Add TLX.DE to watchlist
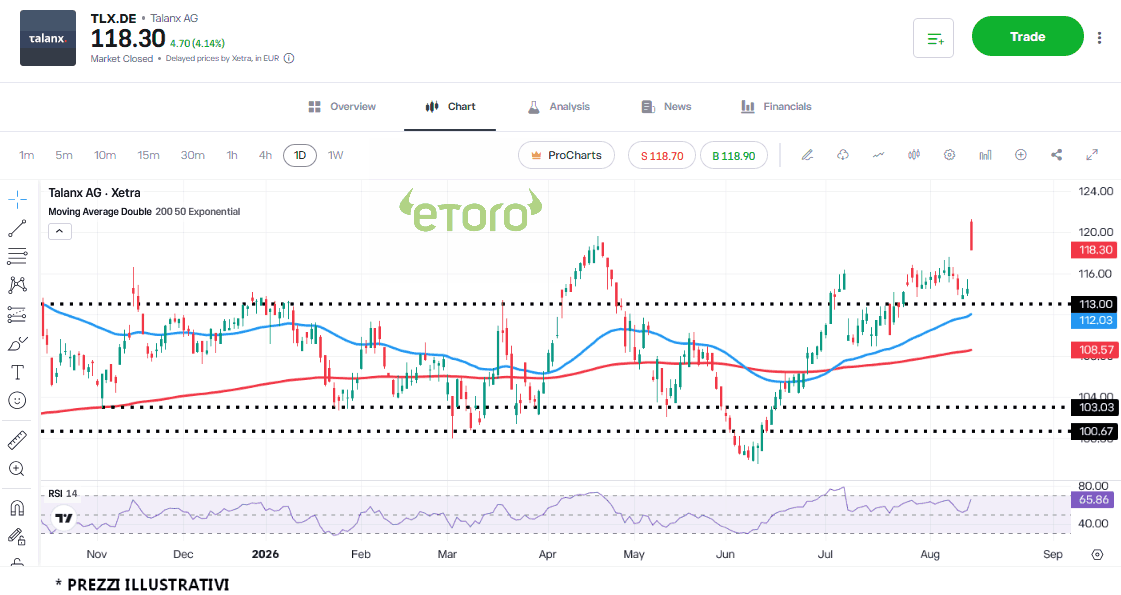 [934, 39]
